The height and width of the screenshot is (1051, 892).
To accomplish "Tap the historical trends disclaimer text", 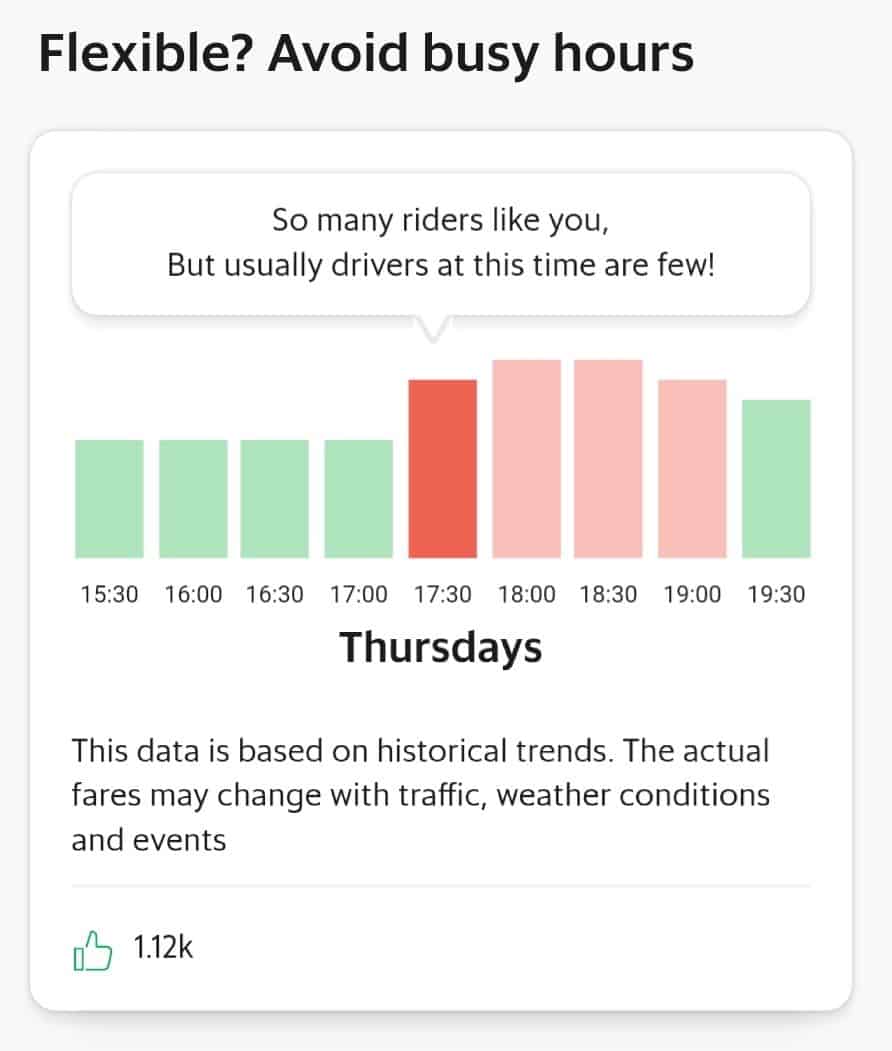I will (421, 795).
